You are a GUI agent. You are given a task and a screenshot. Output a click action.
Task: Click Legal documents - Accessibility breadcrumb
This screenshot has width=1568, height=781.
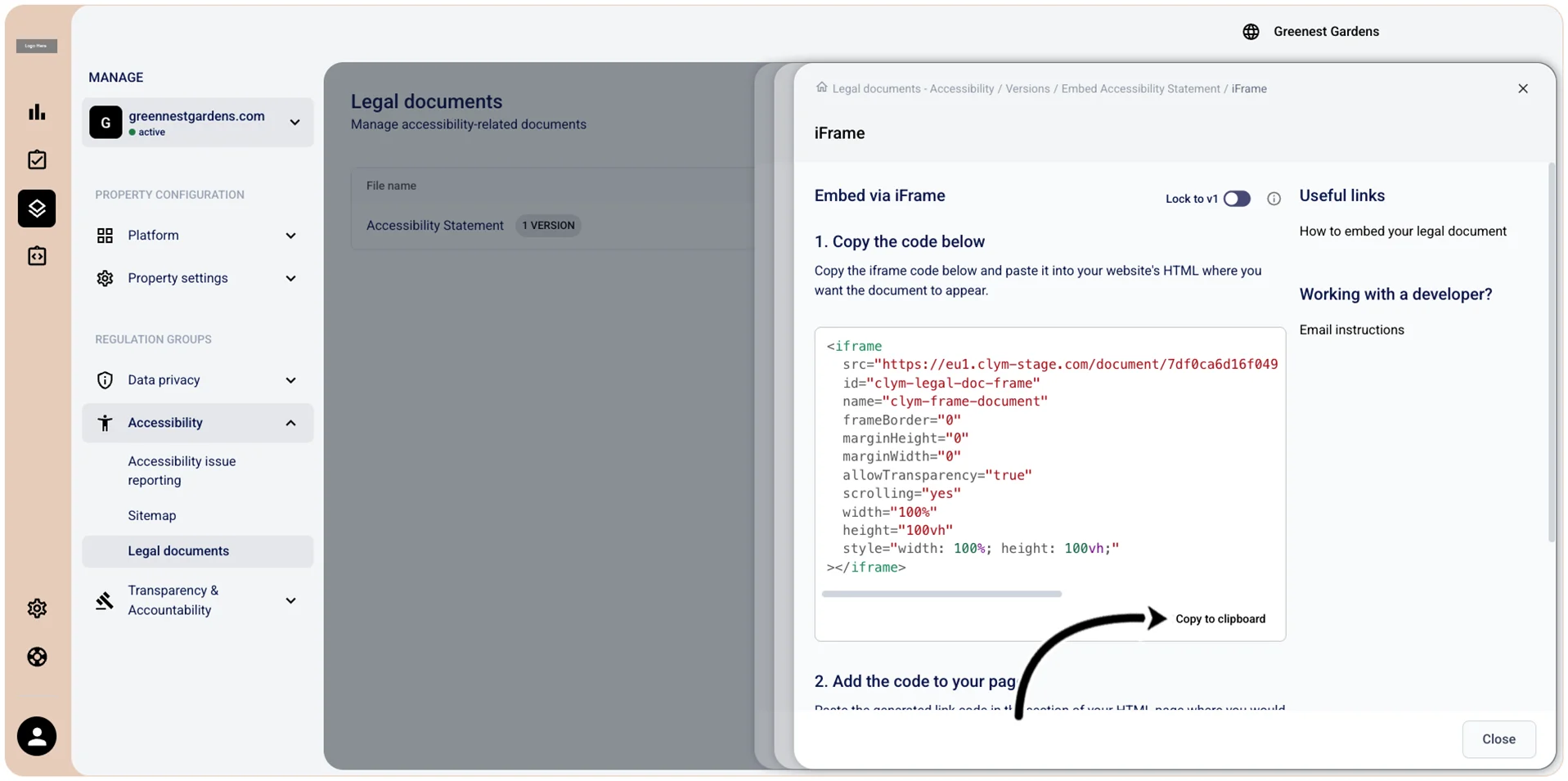pos(913,88)
